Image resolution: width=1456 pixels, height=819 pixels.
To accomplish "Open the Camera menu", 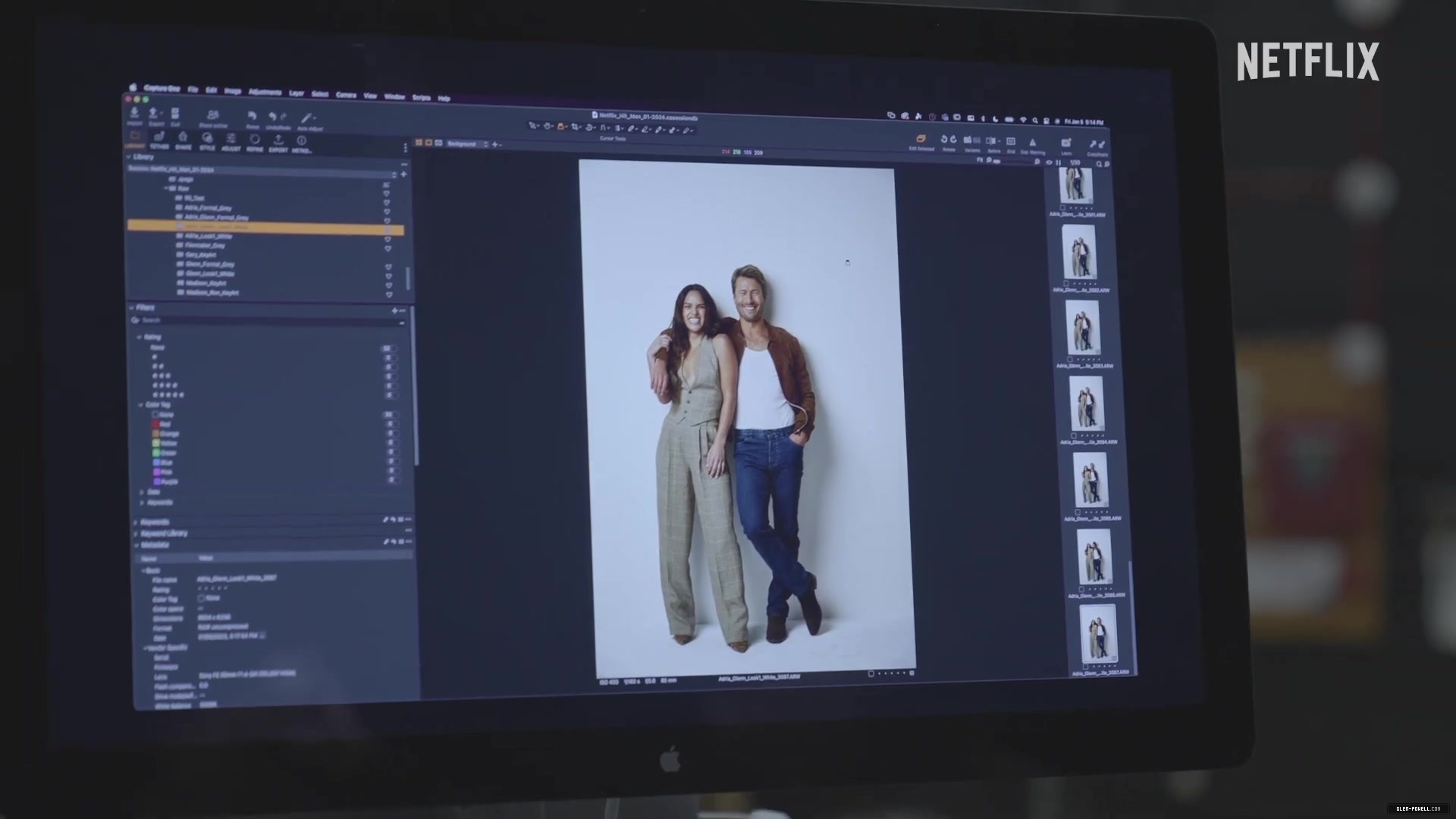I will (346, 95).
